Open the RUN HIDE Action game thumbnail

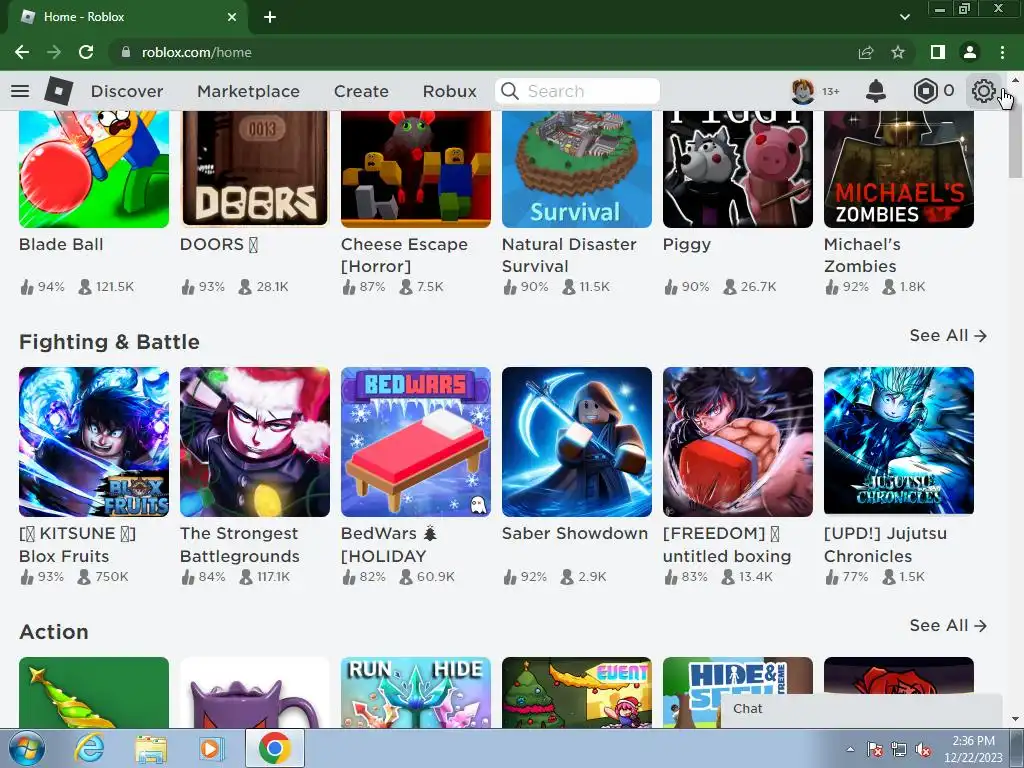[x=416, y=692]
